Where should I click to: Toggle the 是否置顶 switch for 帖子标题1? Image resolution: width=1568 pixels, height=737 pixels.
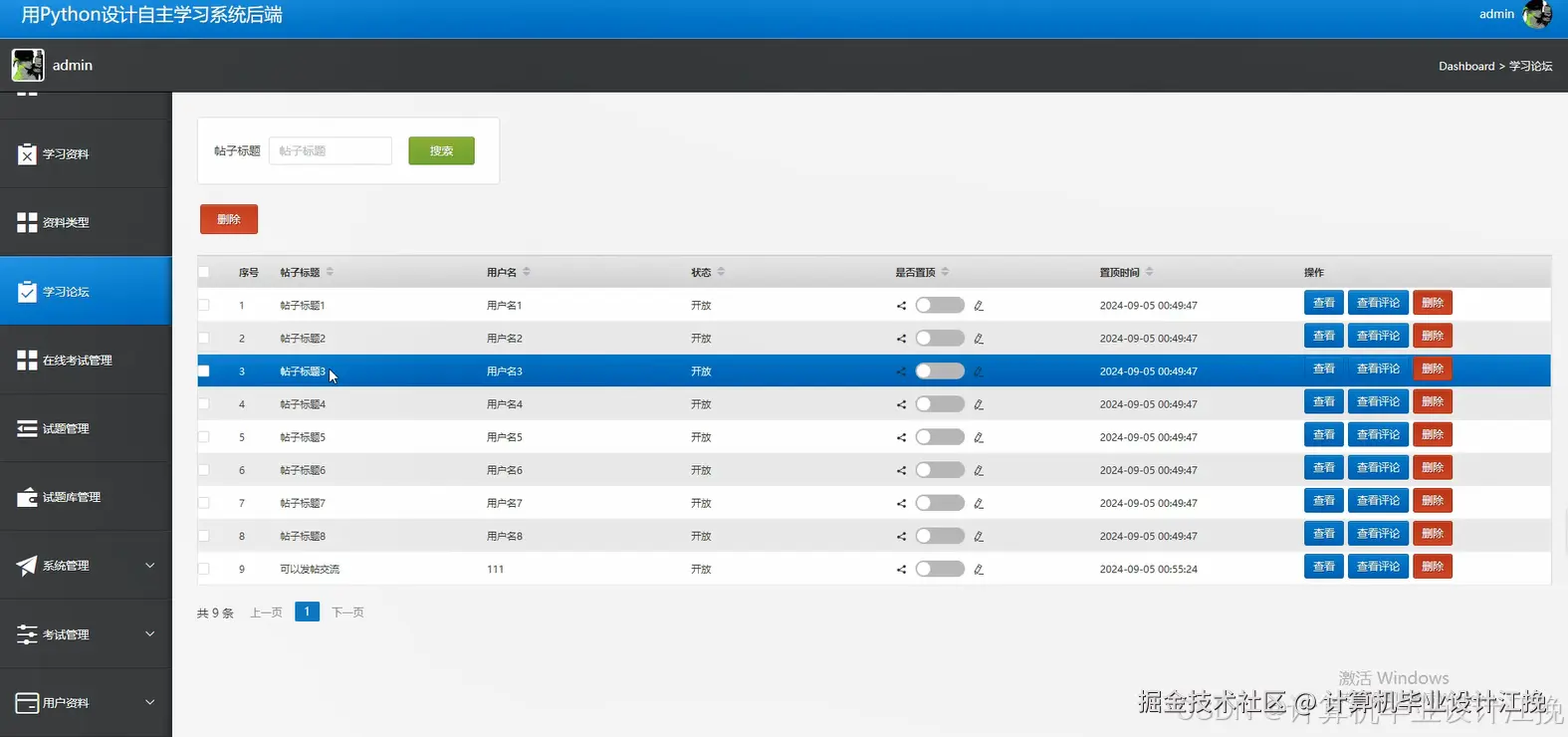pos(940,305)
